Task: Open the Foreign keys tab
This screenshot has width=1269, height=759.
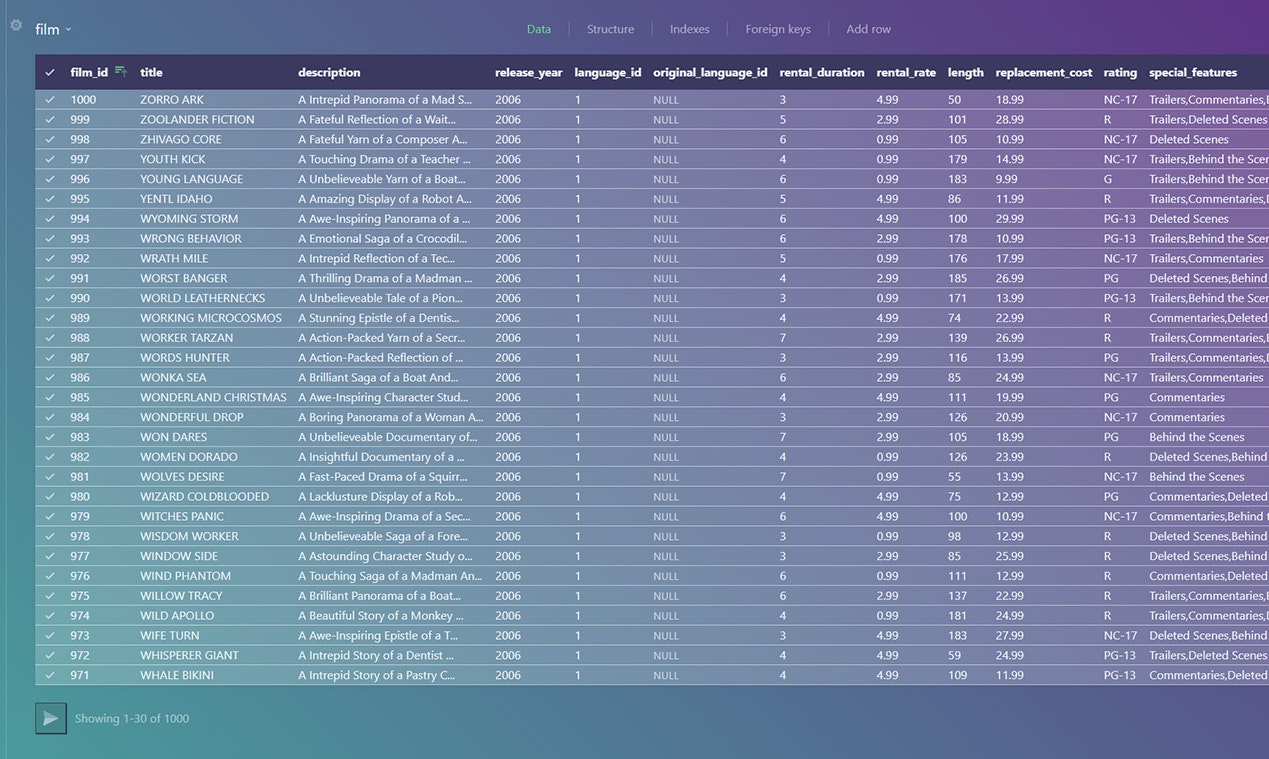Action: [778, 29]
